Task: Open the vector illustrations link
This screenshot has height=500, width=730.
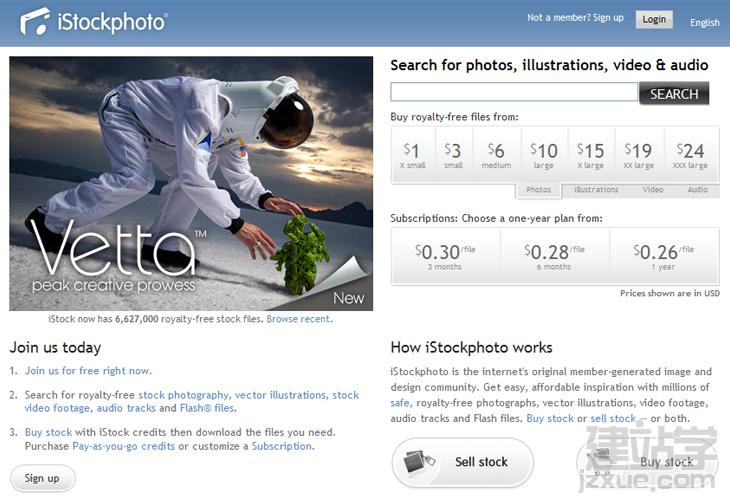Action: (x=280, y=395)
